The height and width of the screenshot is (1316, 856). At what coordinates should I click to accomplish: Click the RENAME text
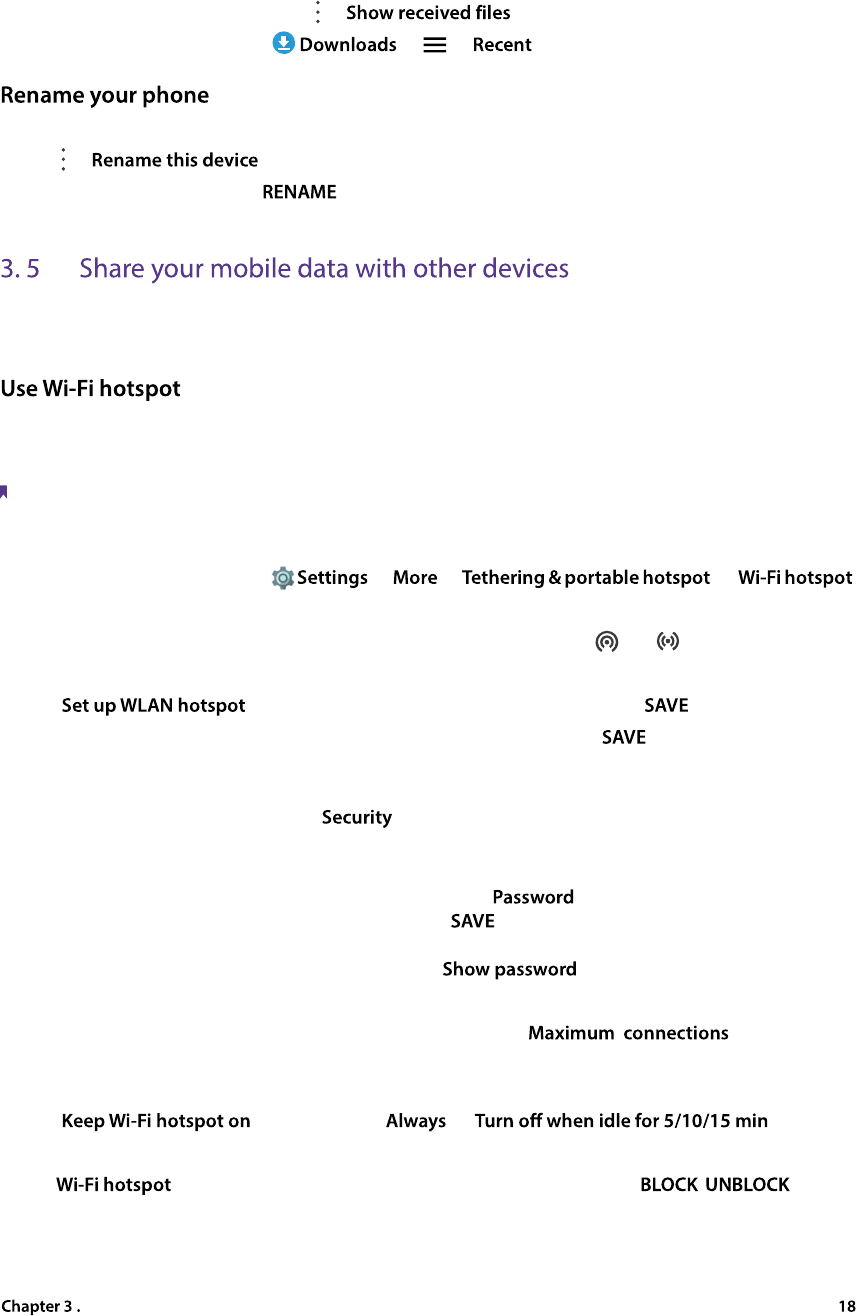click(x=299, y=192)
